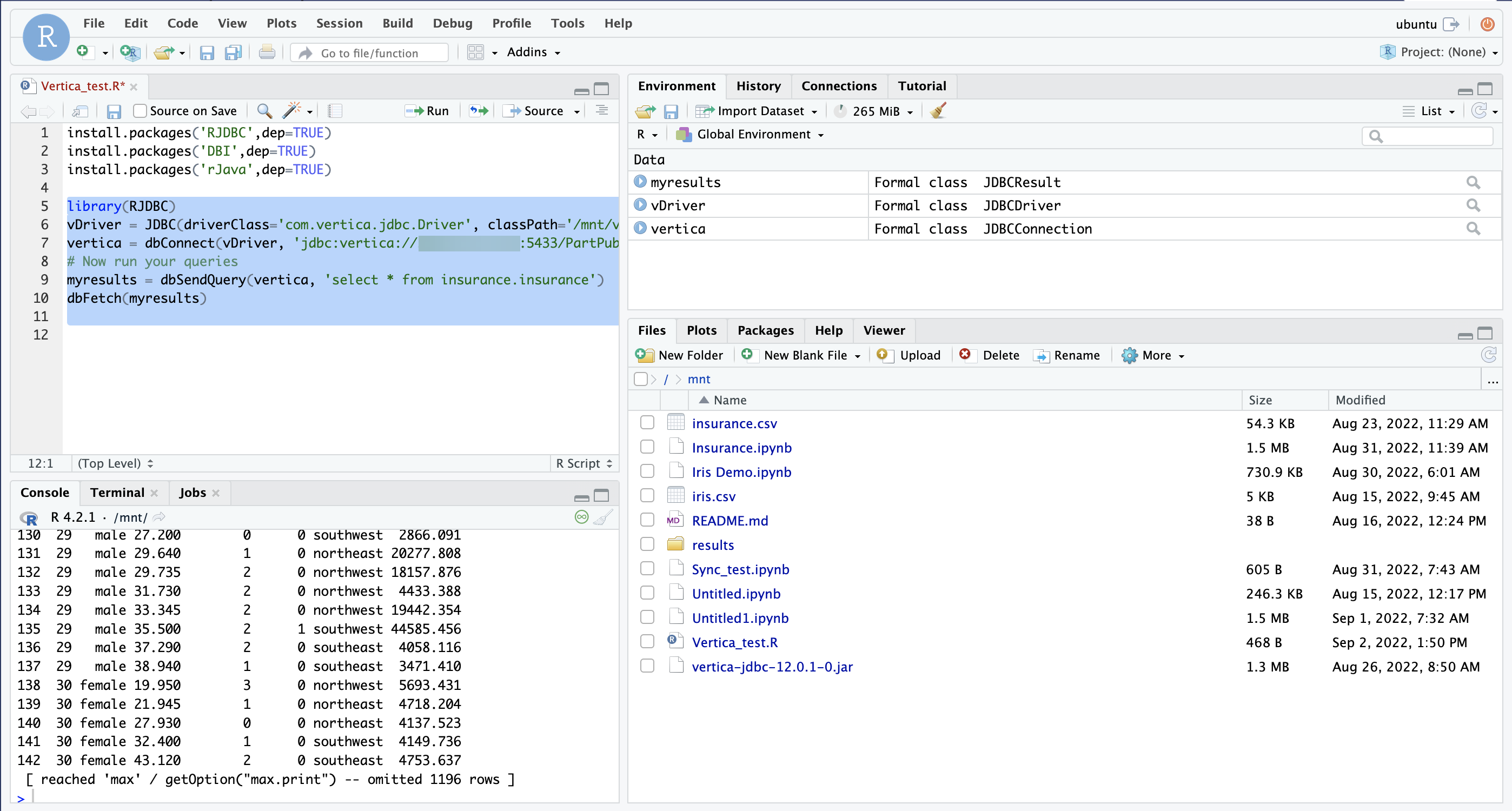
Task: Click the red Quit Session power icon
Action: [1487, 24]
